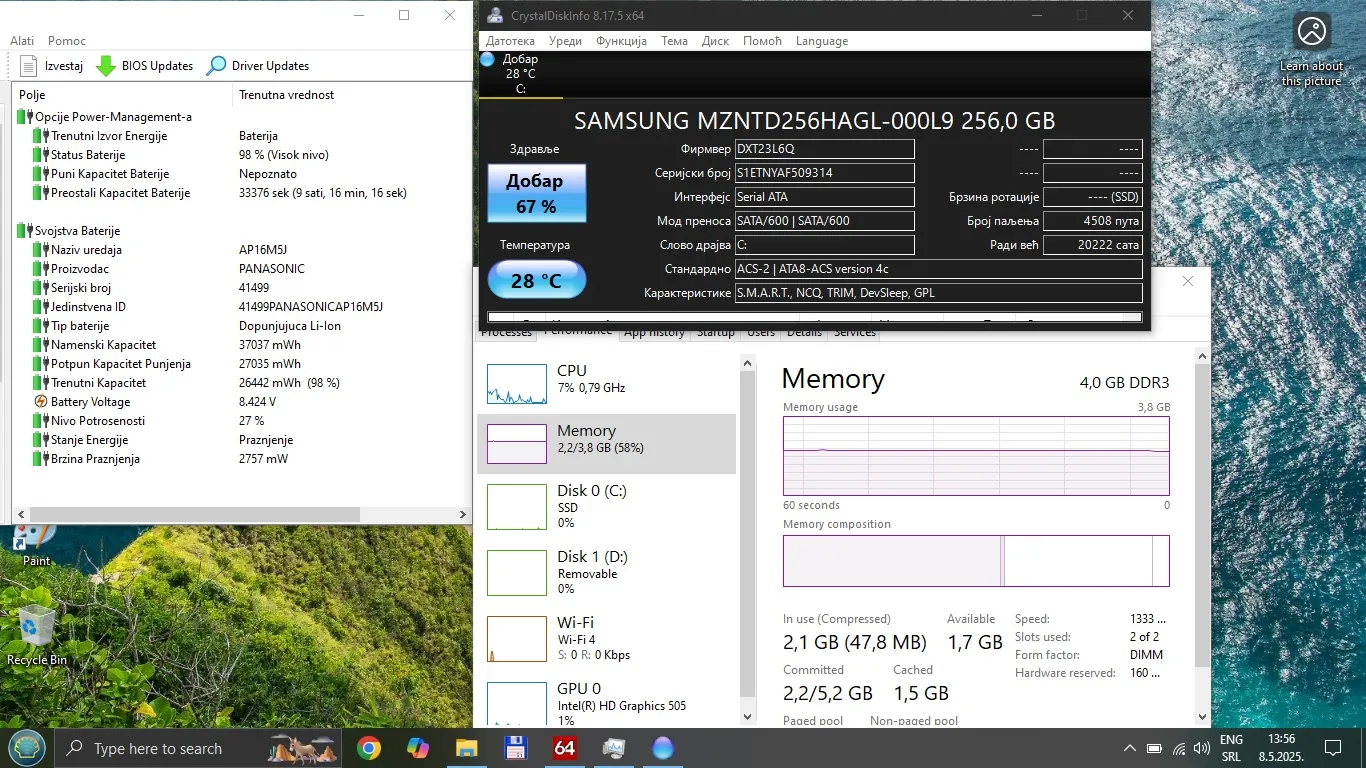
Task: Click the green BIOS Updates arrow icon
Action: tap(106, 66)
